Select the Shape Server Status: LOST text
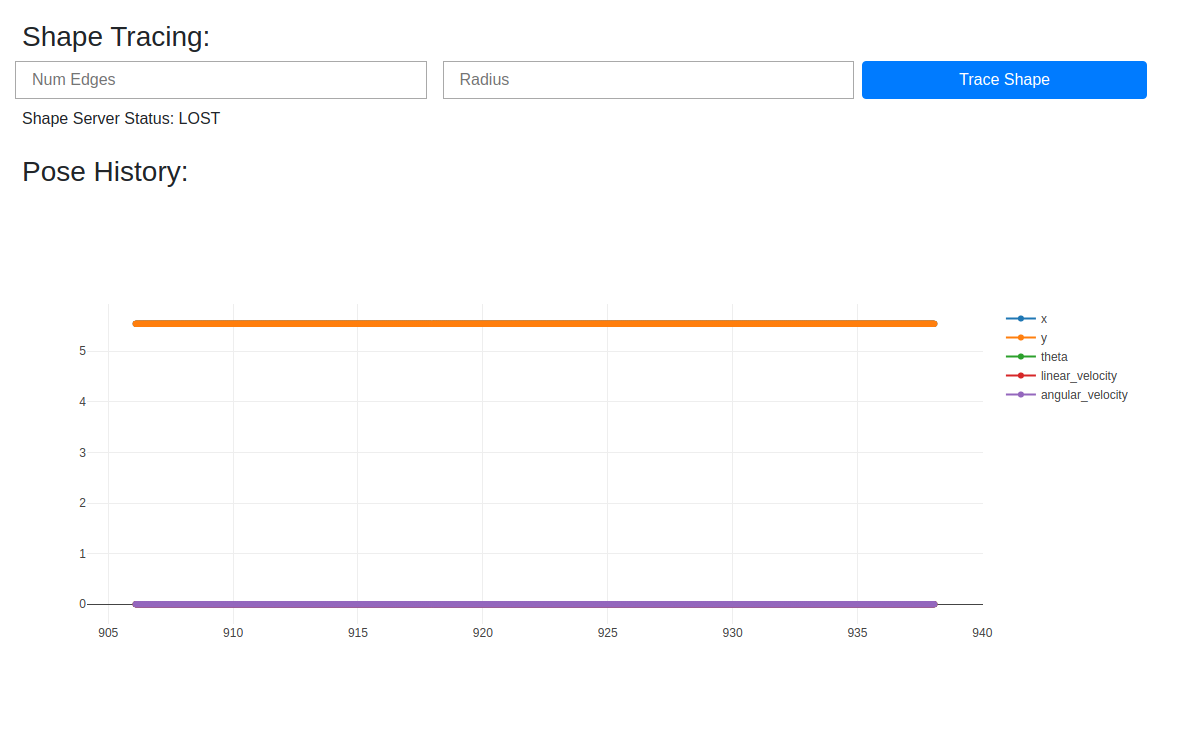 pyautogui.click(x=121, y=119)
